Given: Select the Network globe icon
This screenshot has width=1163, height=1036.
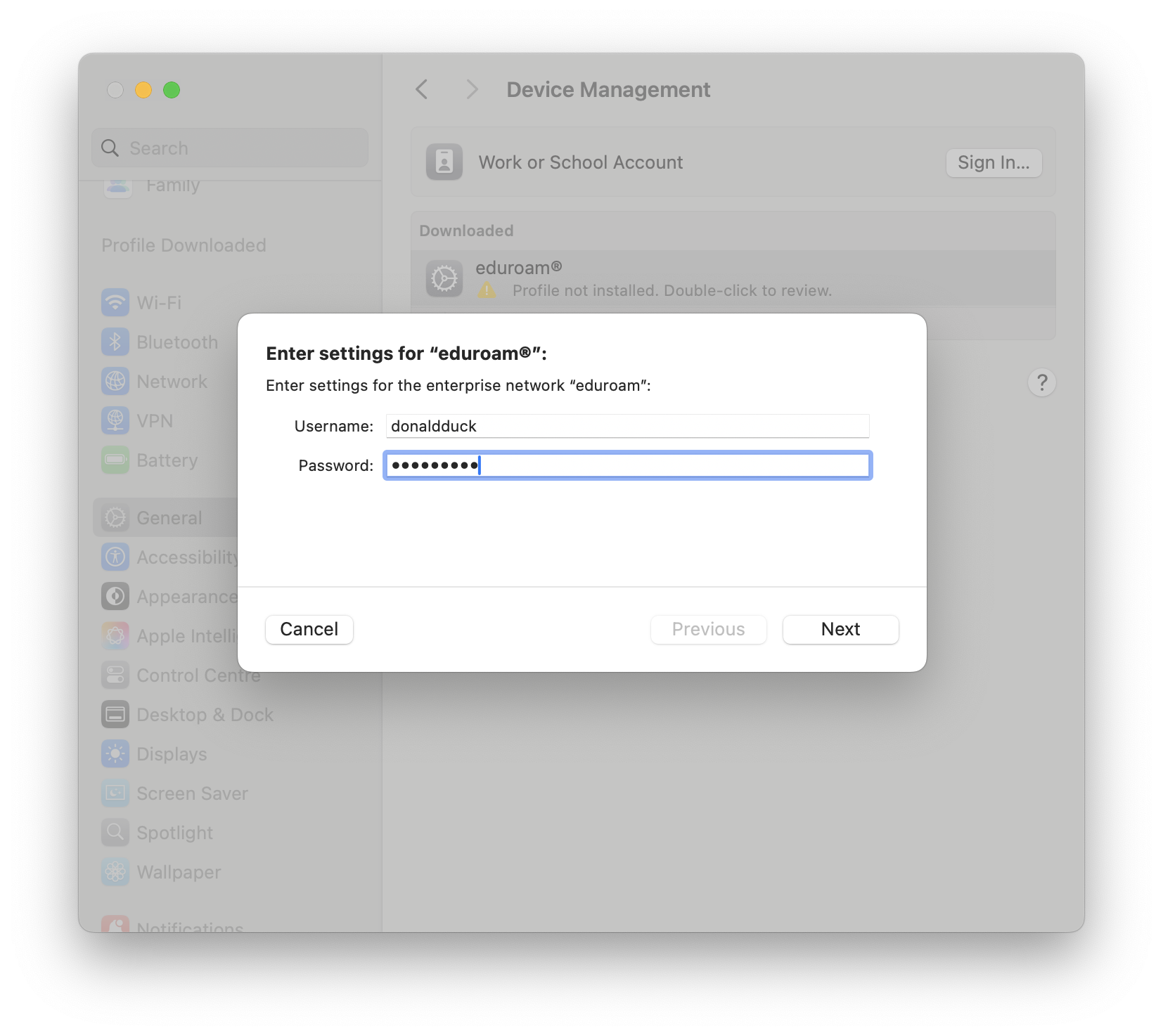Looking at the screenshot, I should pyautogui.click(x=115, y=382).
